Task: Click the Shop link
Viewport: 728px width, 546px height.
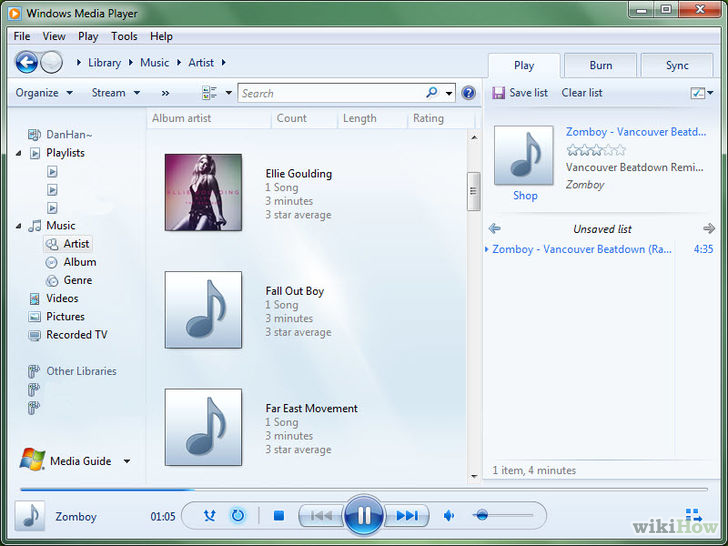Action: 525,195
